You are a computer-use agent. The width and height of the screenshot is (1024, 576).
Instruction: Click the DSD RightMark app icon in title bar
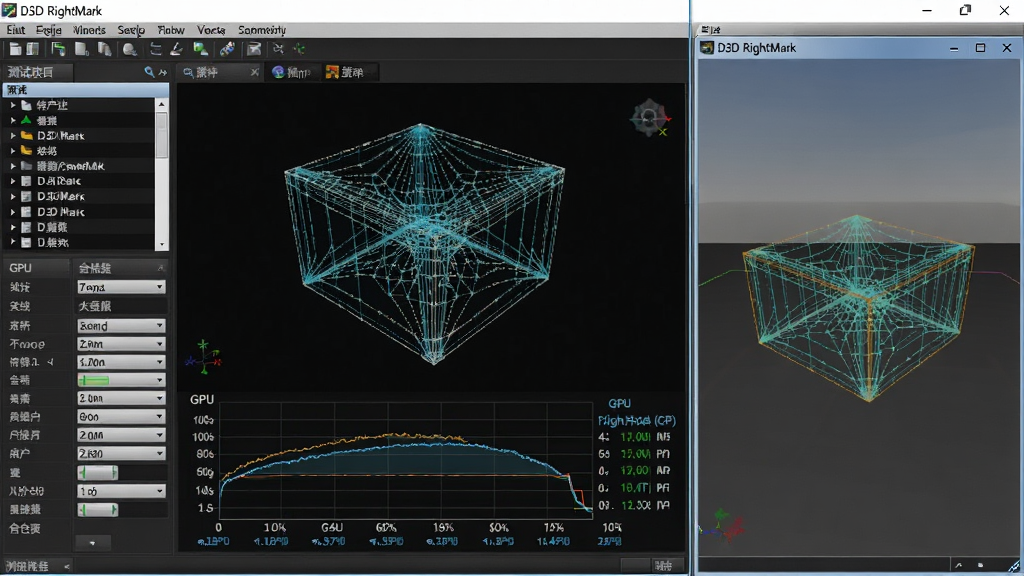click(9, 10)
